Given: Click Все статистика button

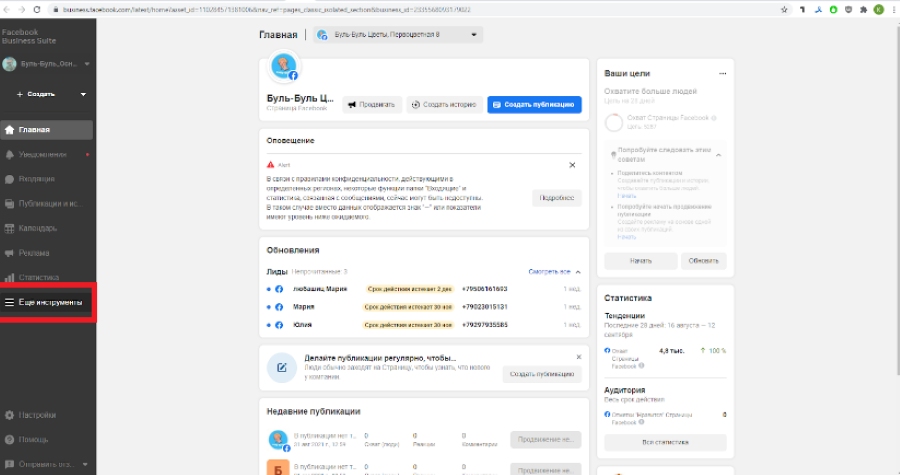Looking at the screenshot, I should click(x=665, y=442).
